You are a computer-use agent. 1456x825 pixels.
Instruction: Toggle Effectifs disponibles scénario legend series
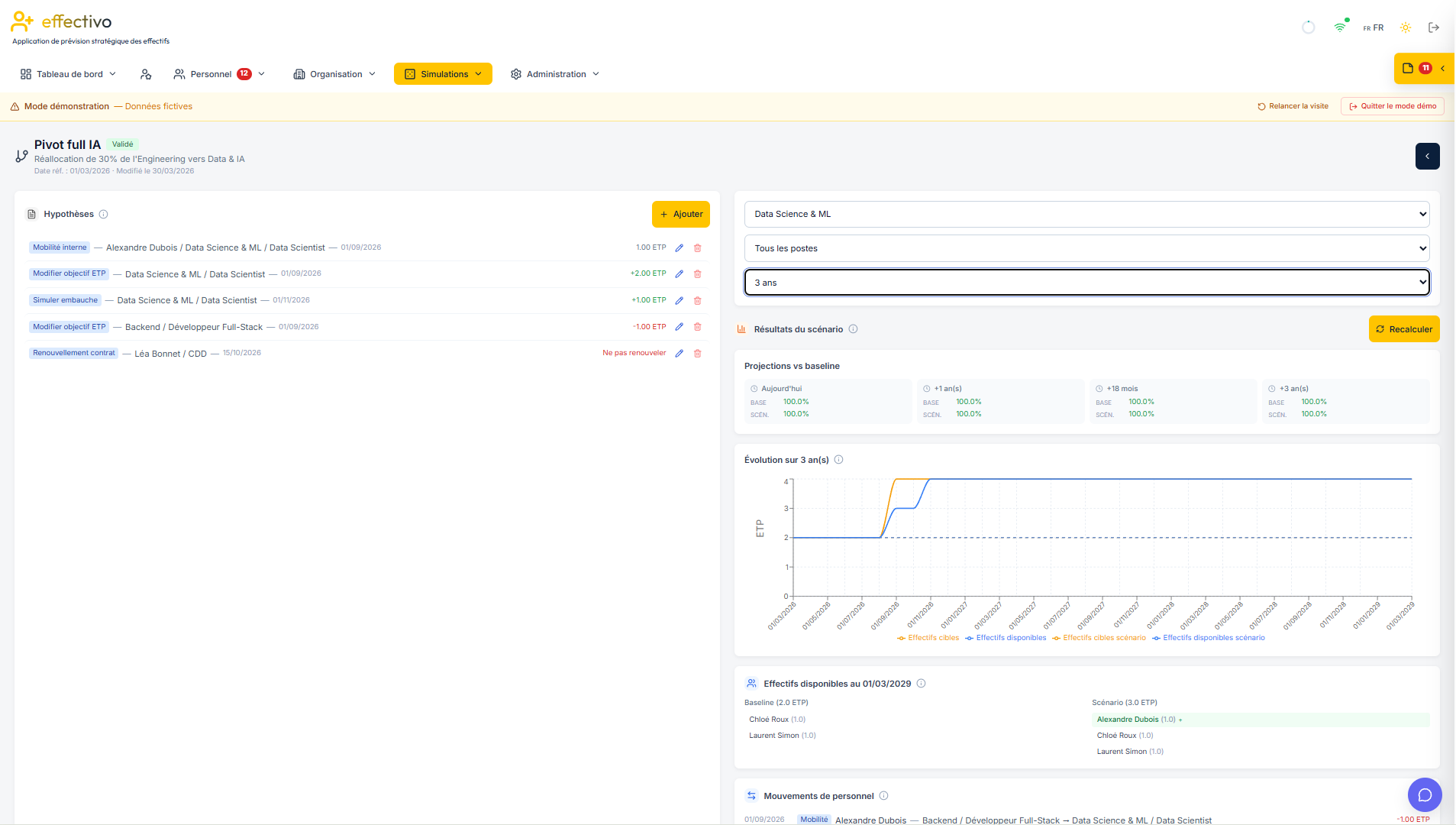[x=1209, y=638]
